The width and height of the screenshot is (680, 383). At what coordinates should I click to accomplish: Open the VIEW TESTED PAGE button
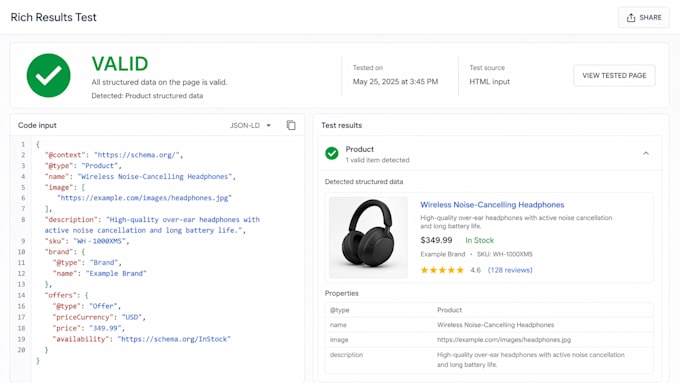click(x=614, y=75)
